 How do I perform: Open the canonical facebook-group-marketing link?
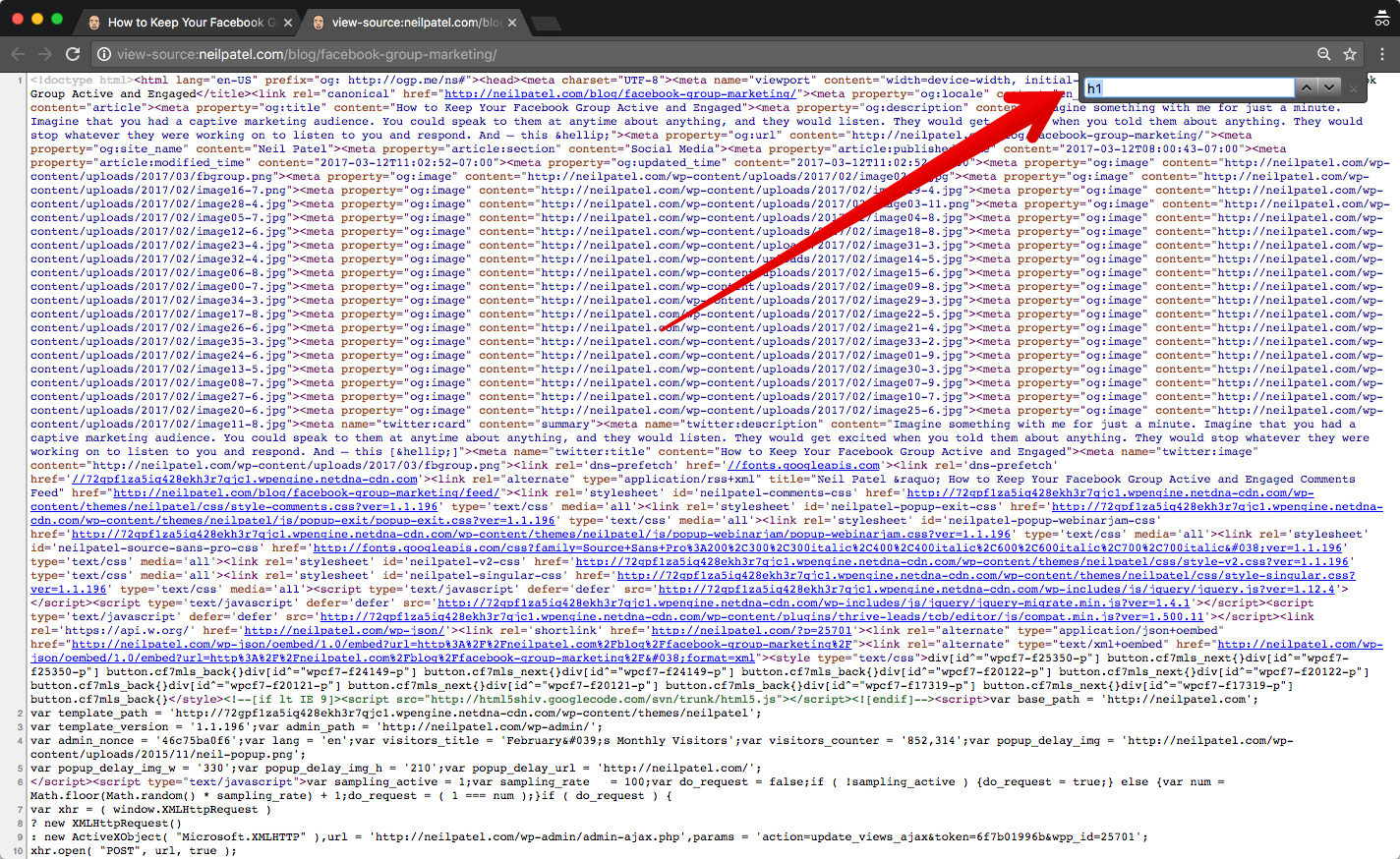[x=619, y=94]
